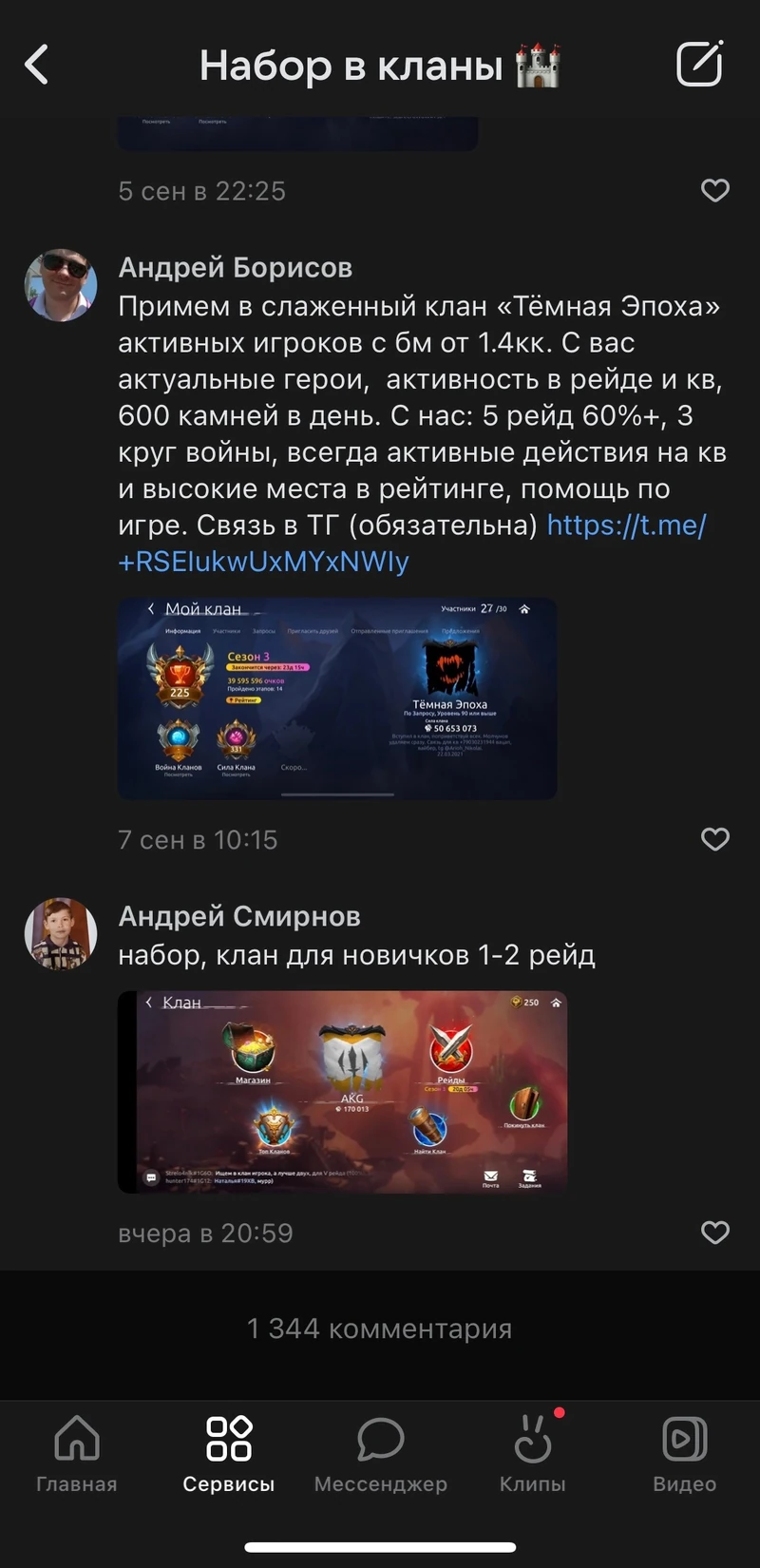Like Андрей Борисов's comment

click(715, 839)
